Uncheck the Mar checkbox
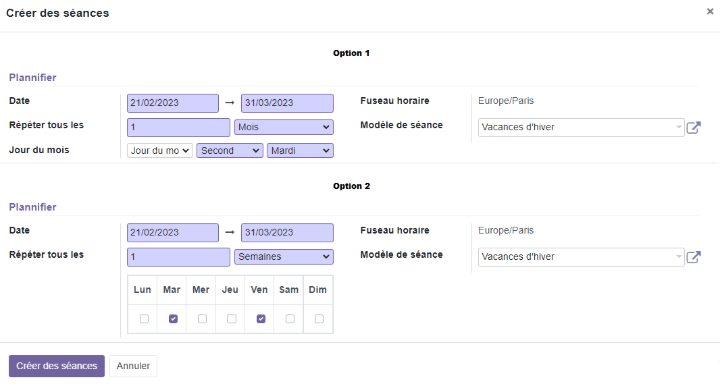The height and width of the screenshot is (384, 720). coord(173,318)
